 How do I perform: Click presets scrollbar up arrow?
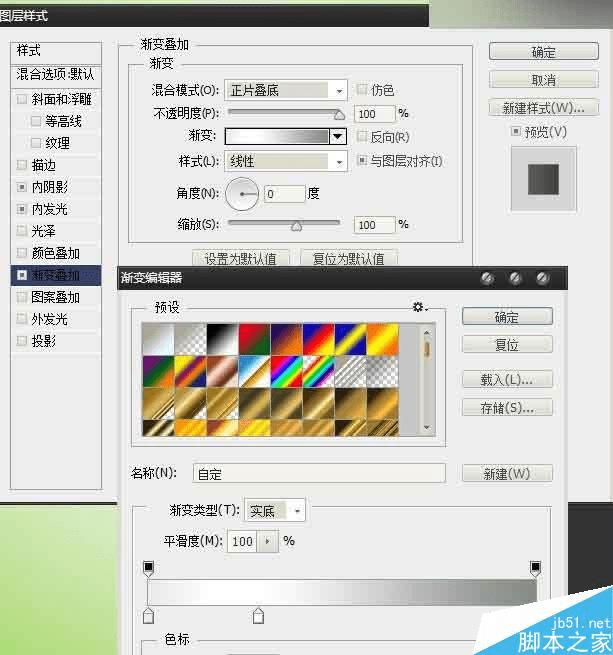pos(427,333)
